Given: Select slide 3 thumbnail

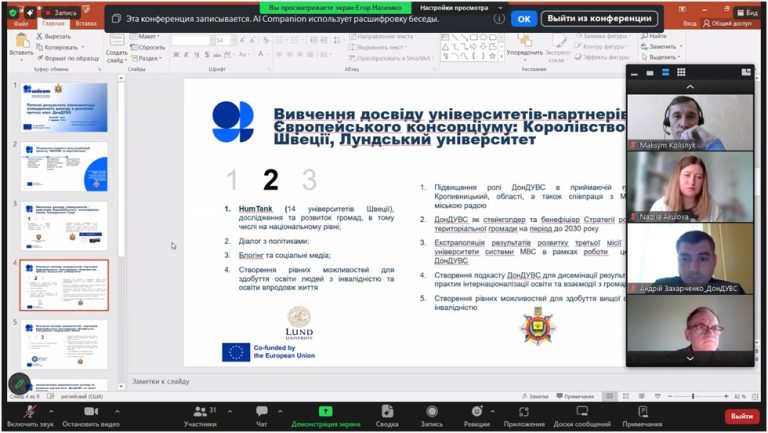Looking at the screenshot, I should [x=64, y=226].
